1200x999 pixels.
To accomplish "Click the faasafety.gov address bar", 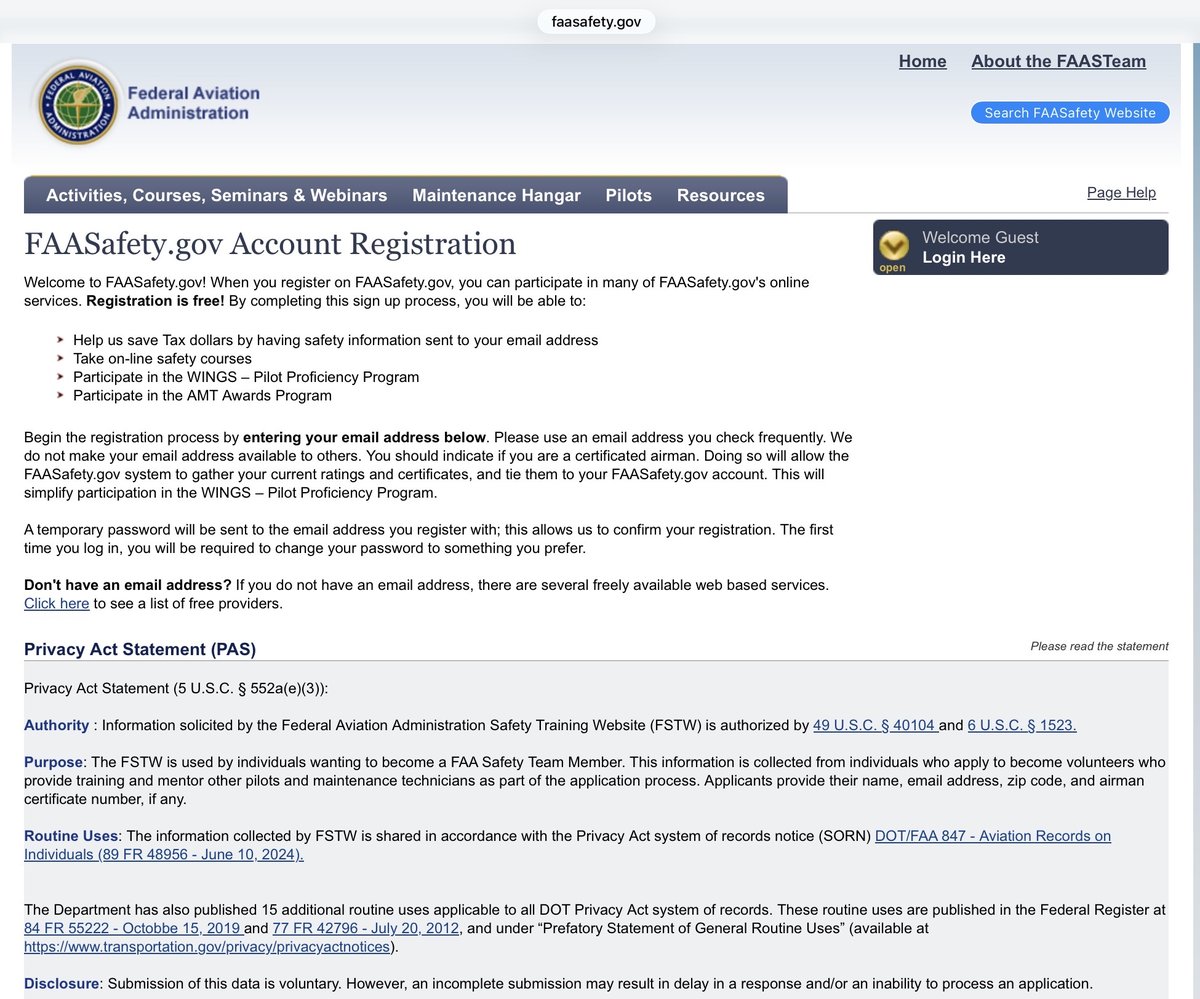I will [596, 21].
